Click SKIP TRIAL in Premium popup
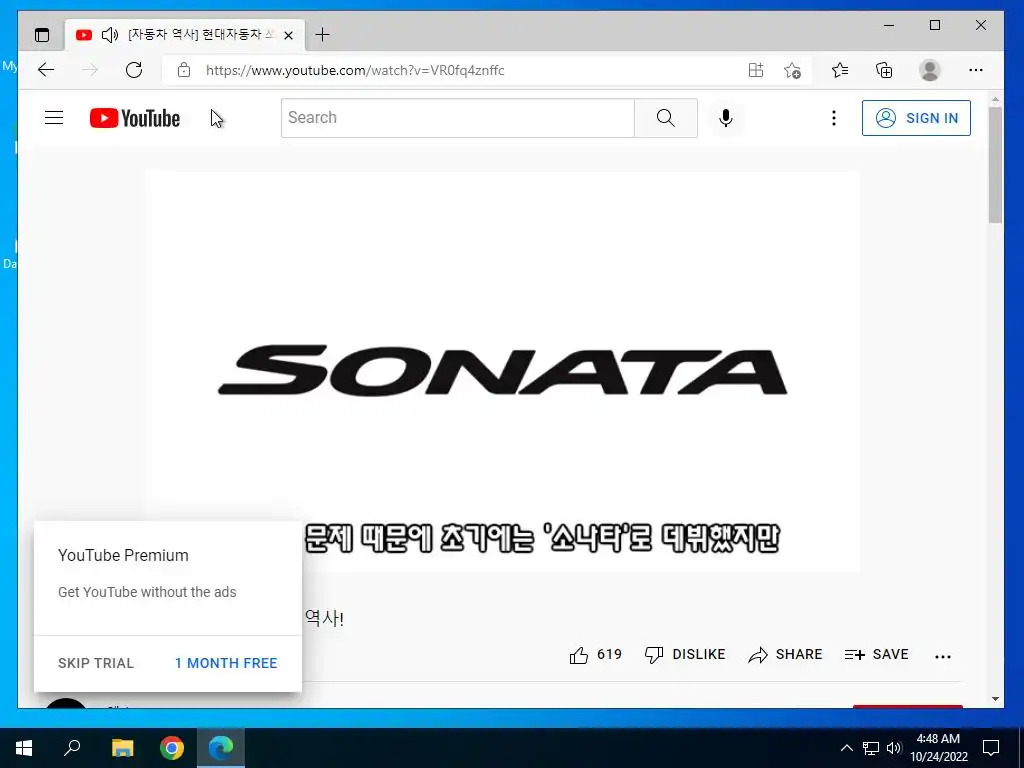The width and height of the screenshot is (1024, 768). [x=96, y=664]
